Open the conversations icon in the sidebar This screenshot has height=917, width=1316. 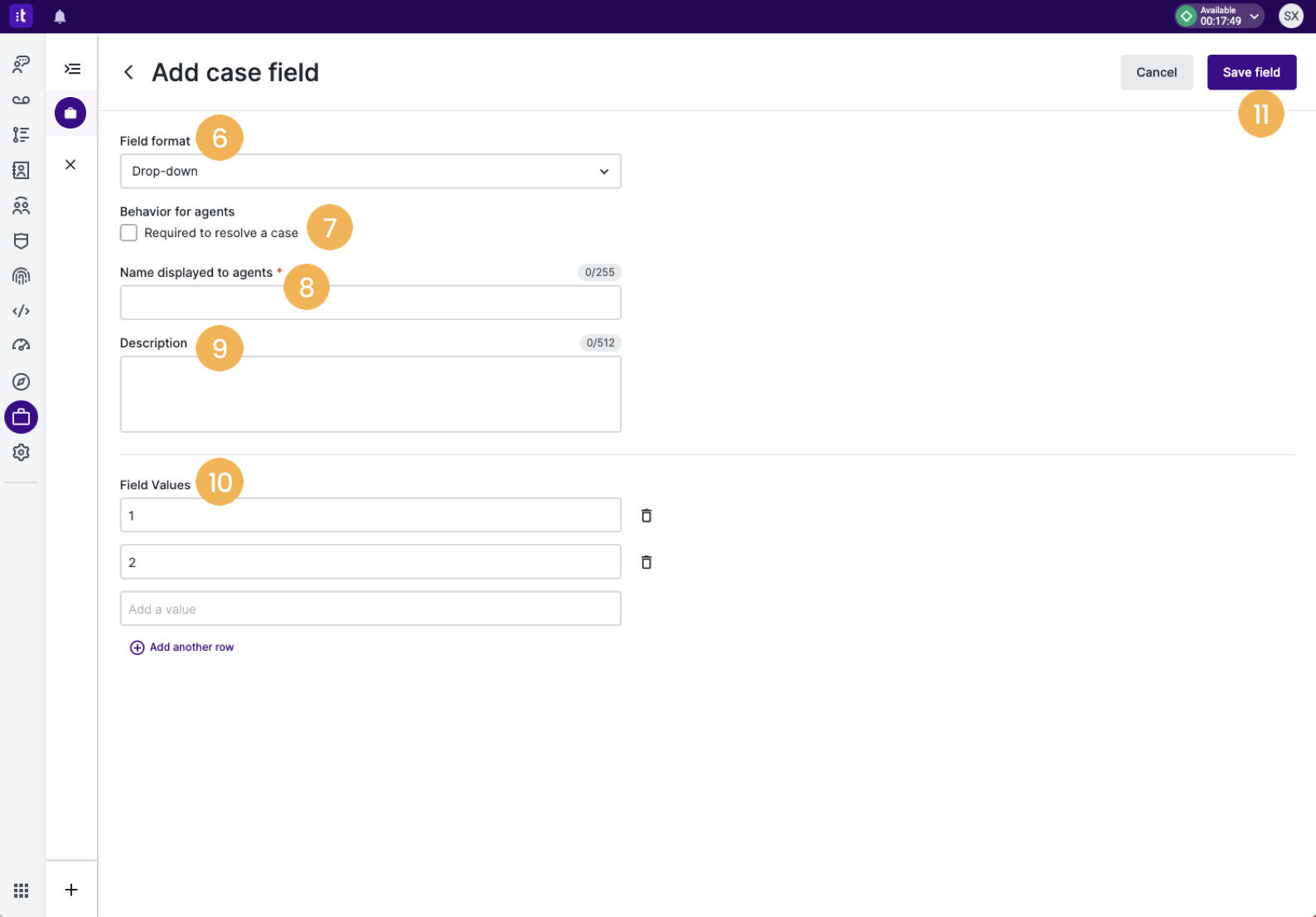pos(22,64)
